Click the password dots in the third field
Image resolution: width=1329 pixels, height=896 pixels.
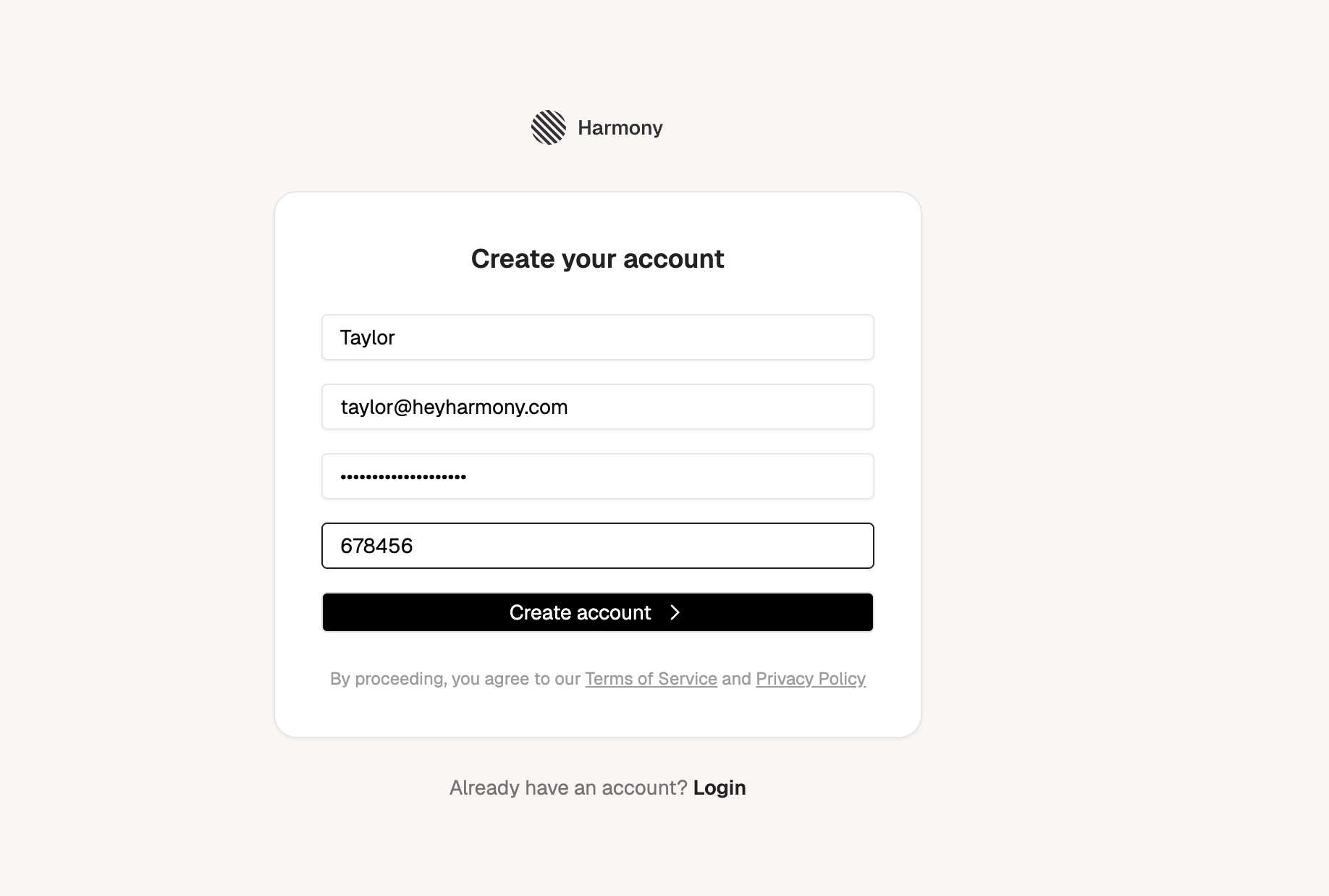point(403,476)
